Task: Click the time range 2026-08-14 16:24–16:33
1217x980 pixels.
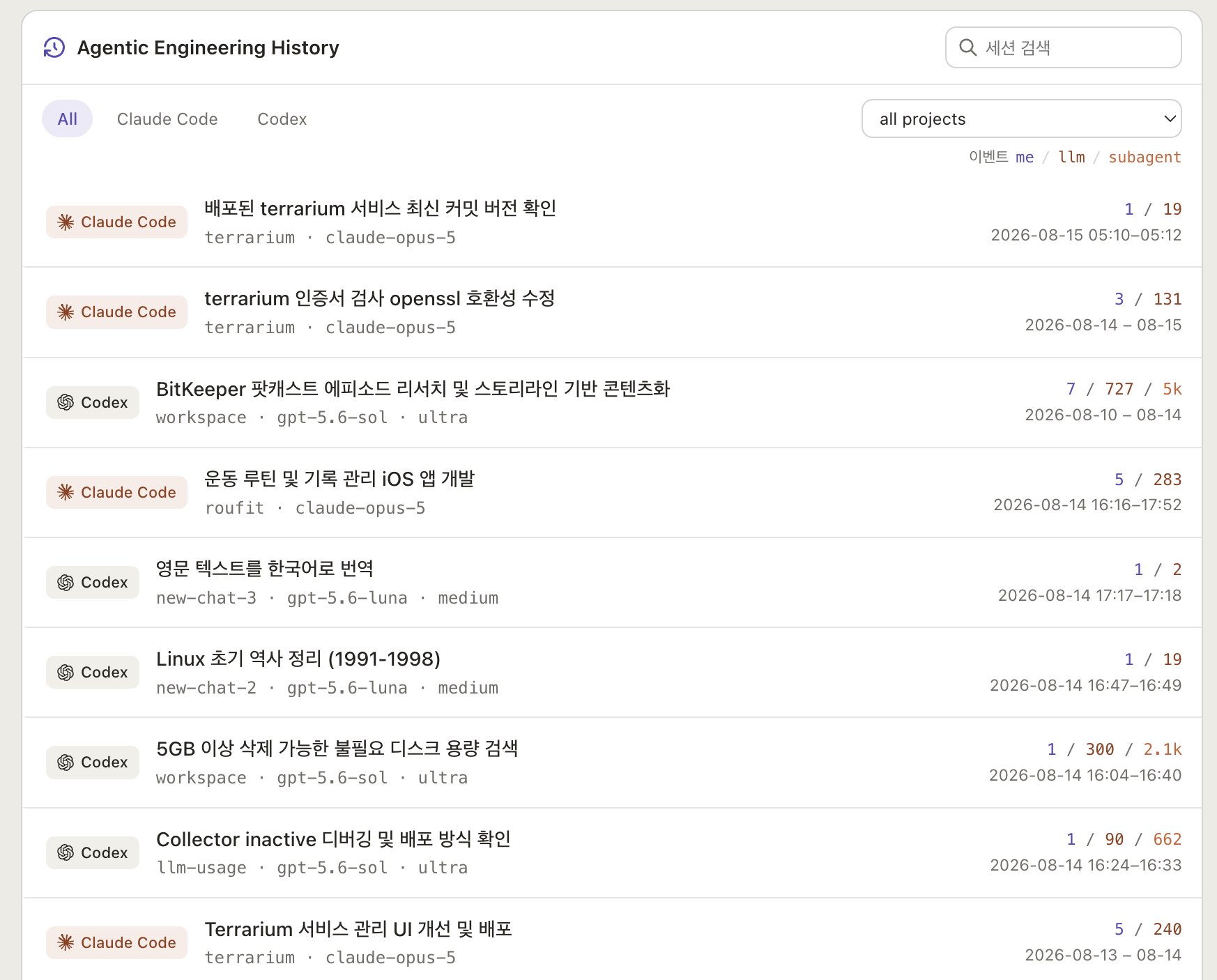Action: (x=1085, y=865)
